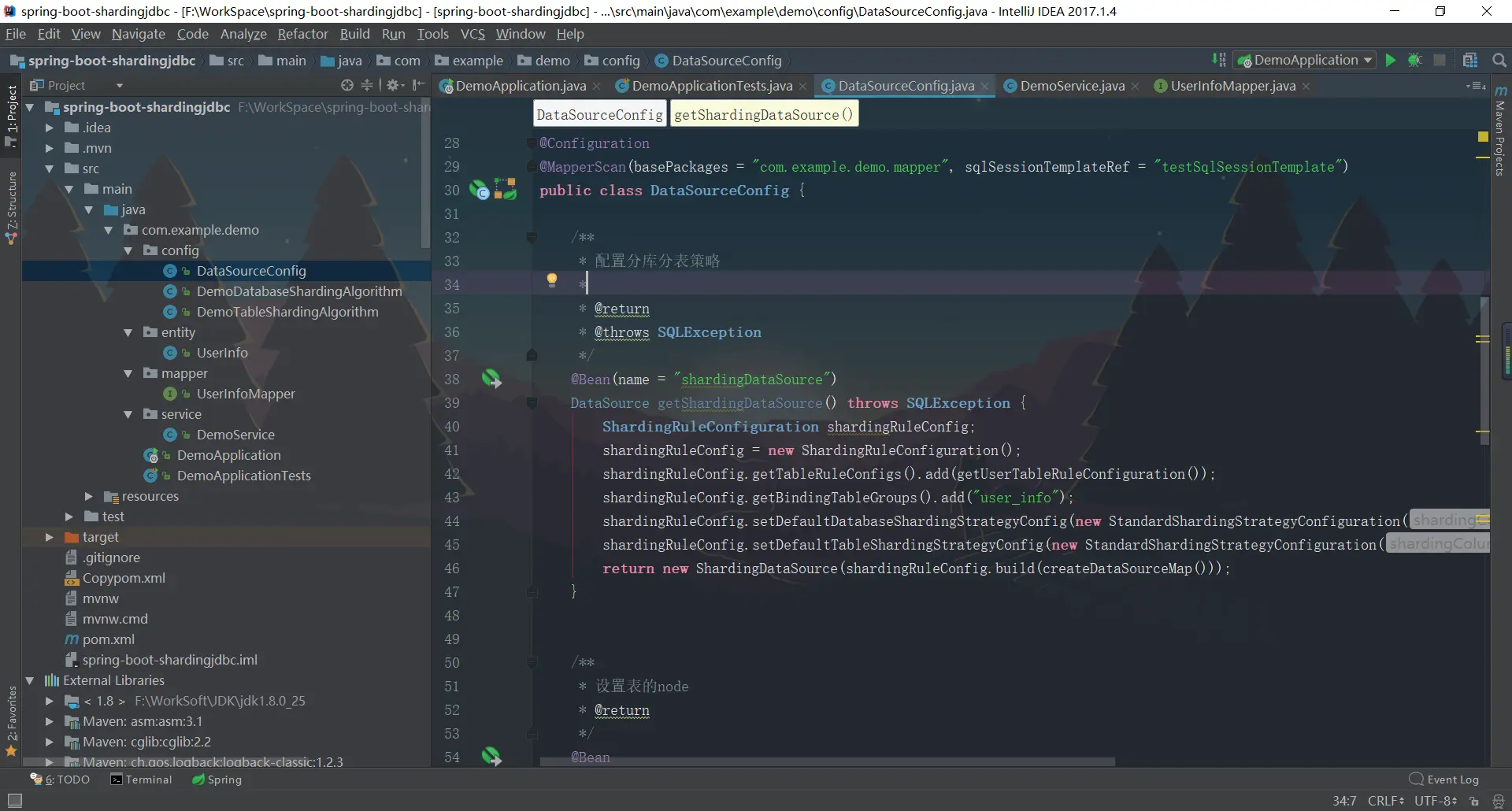Open the Refactor menu

click(302, 34)
